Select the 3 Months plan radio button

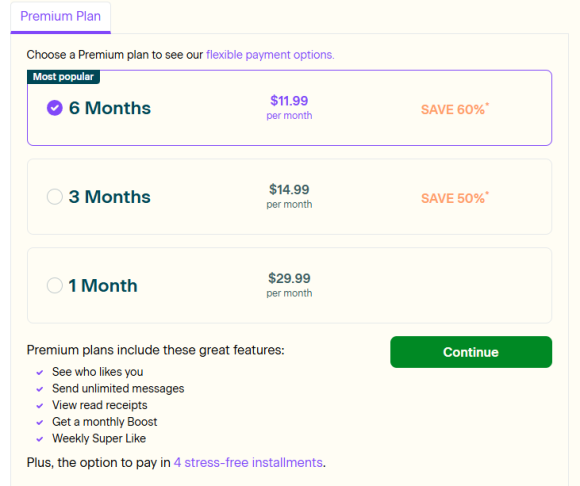pyautogui.click(x=55, y=197)
